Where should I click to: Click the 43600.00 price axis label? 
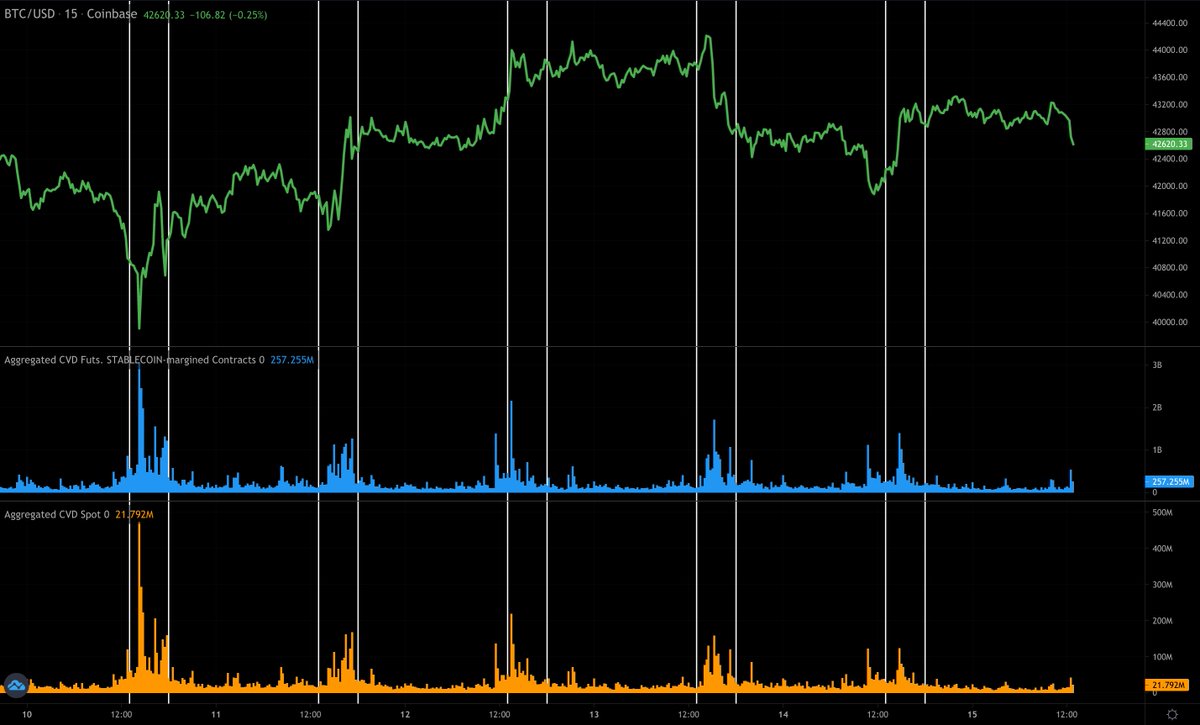[x=1169, y=77]
